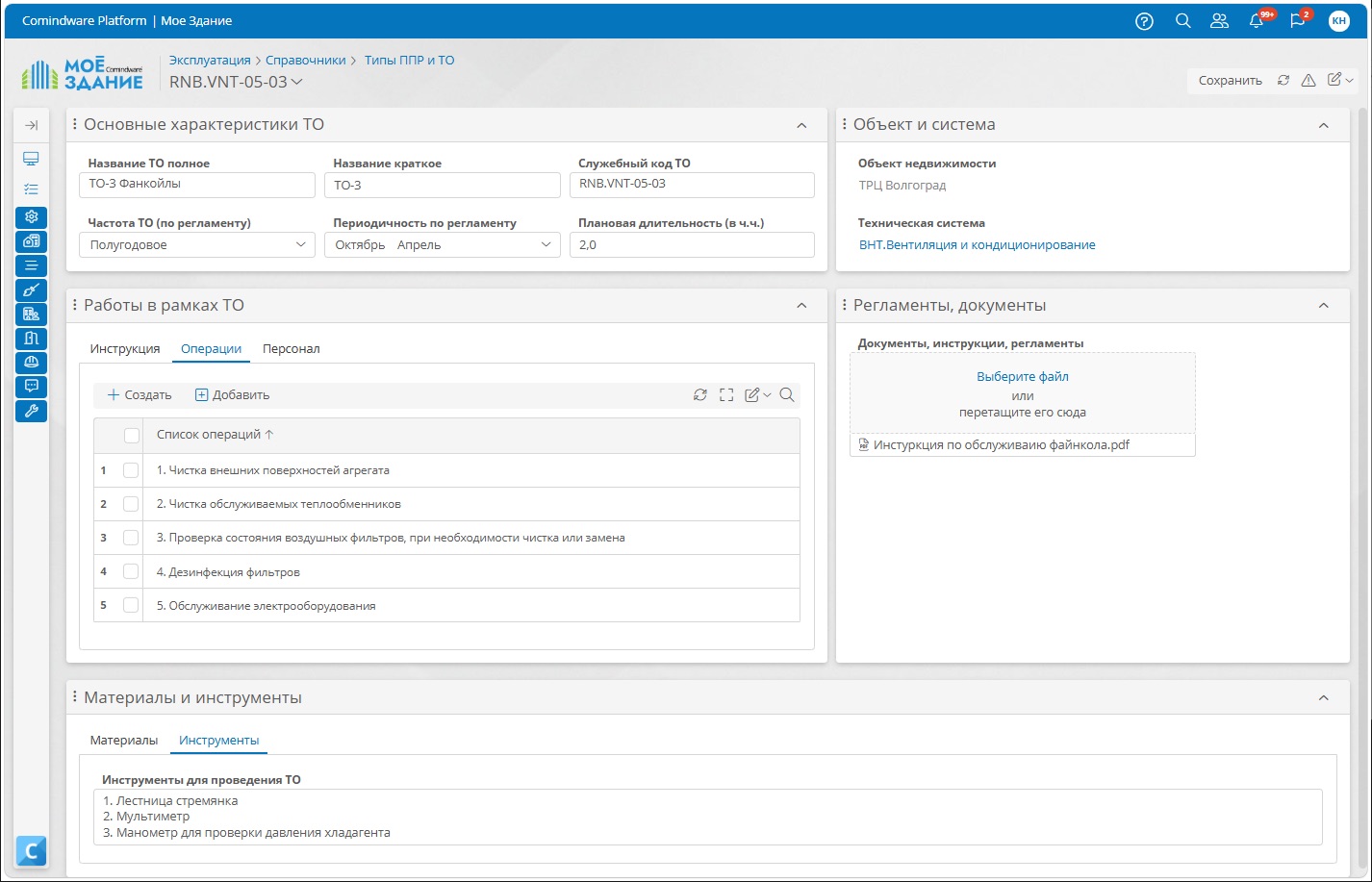Check the row for Чистка внешних поверхностей агрегата
1372x882 pixels.
[x=132, y=470]
